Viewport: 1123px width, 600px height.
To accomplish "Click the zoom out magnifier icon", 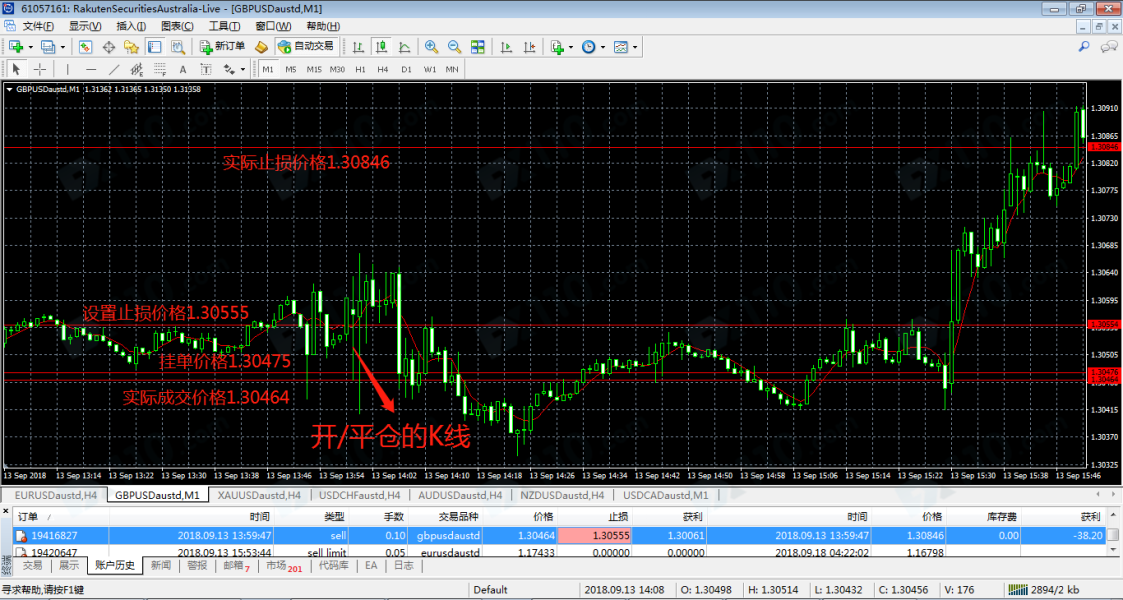I will tap(454, 47).
